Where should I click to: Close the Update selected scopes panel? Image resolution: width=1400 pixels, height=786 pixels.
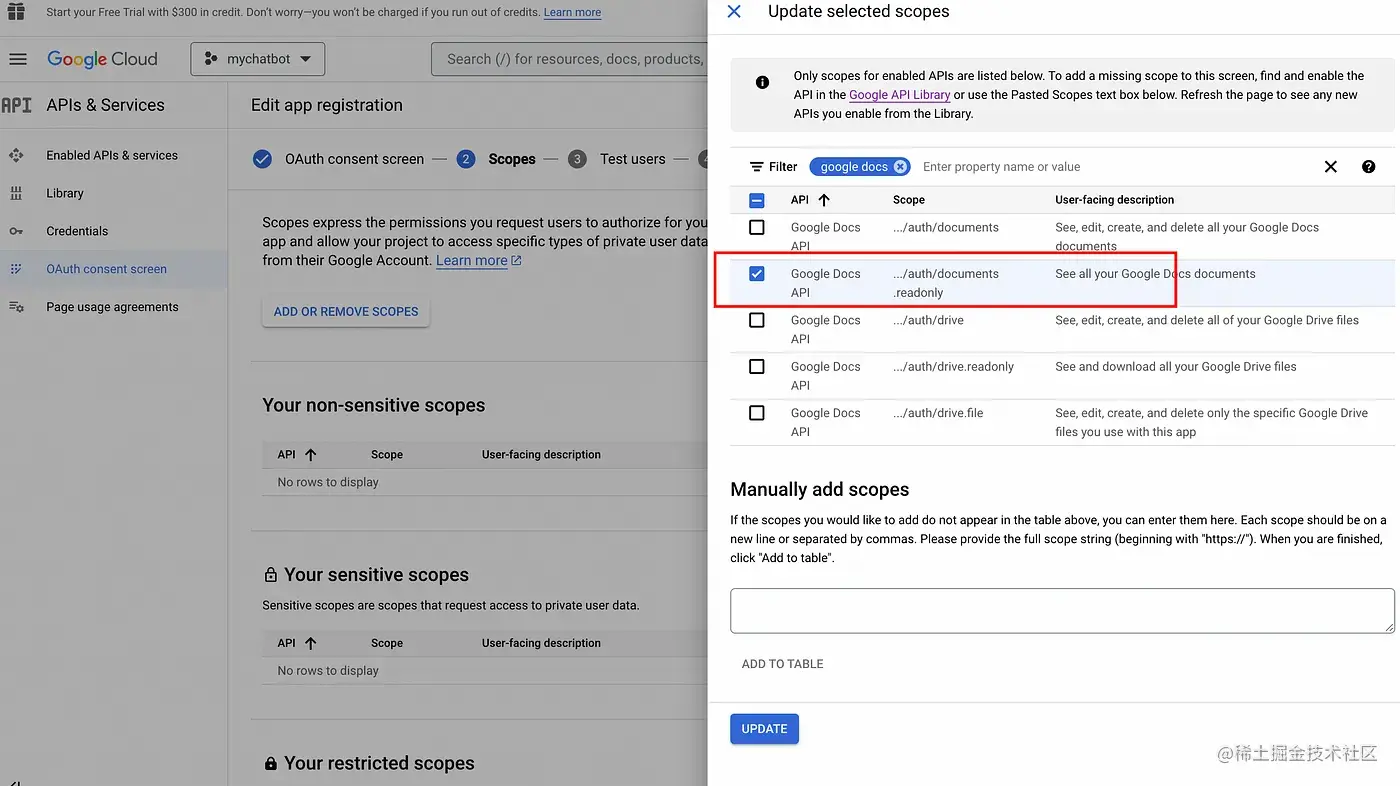(x=734, y=12)
